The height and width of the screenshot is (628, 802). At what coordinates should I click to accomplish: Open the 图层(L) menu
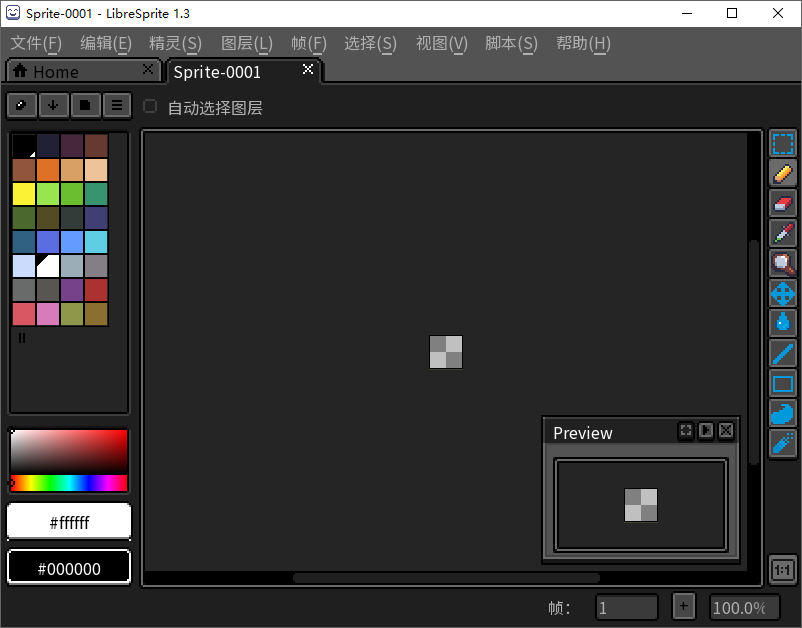[247, 43]
